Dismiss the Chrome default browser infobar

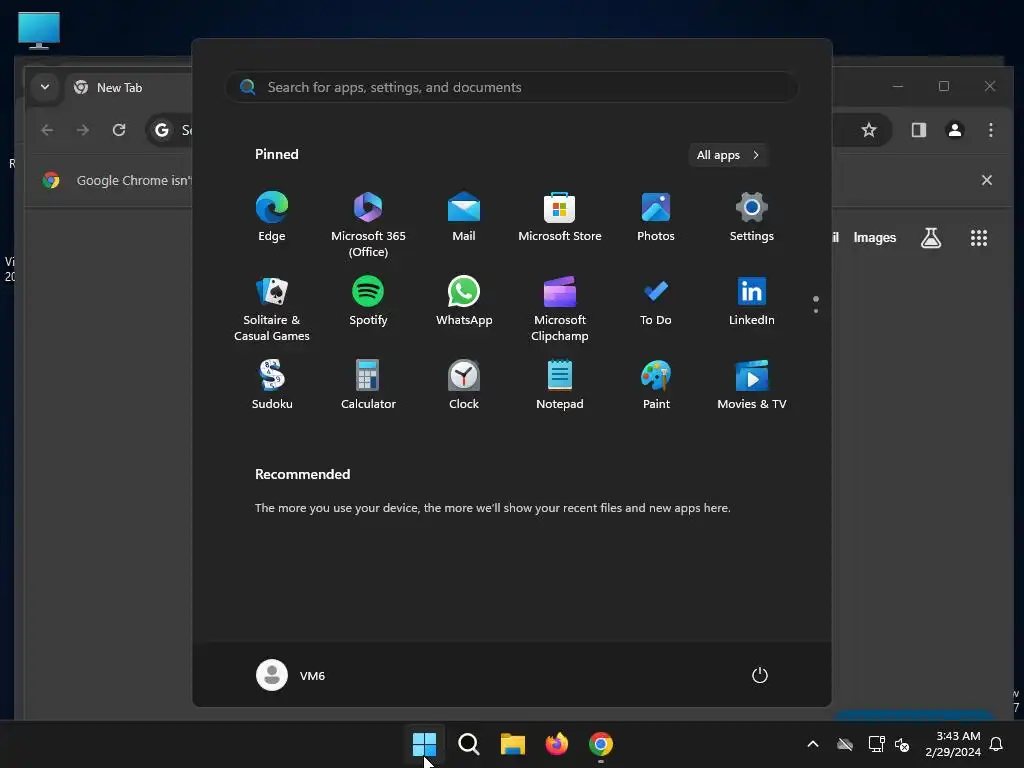click(x=987, y=180)
